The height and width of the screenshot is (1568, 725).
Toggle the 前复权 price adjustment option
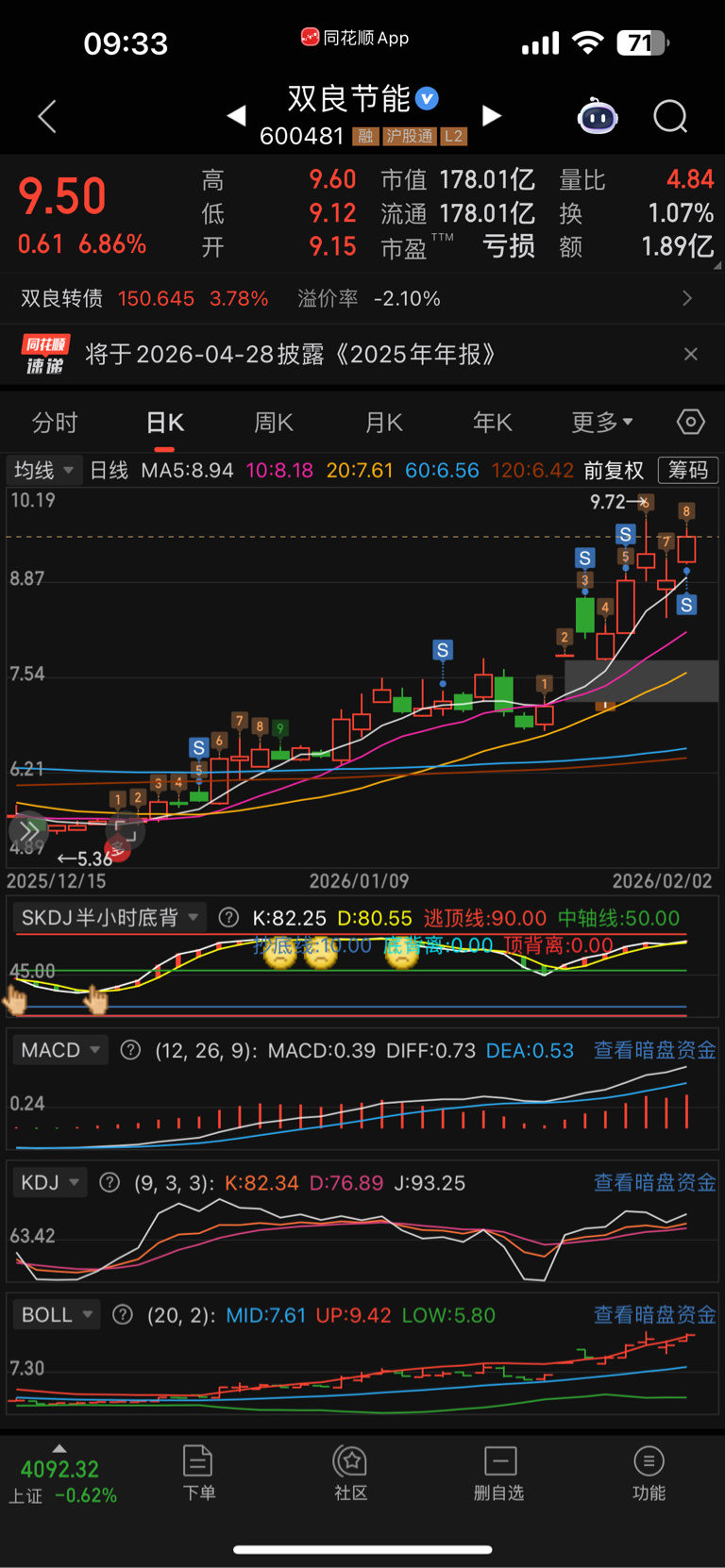(614, 470)
